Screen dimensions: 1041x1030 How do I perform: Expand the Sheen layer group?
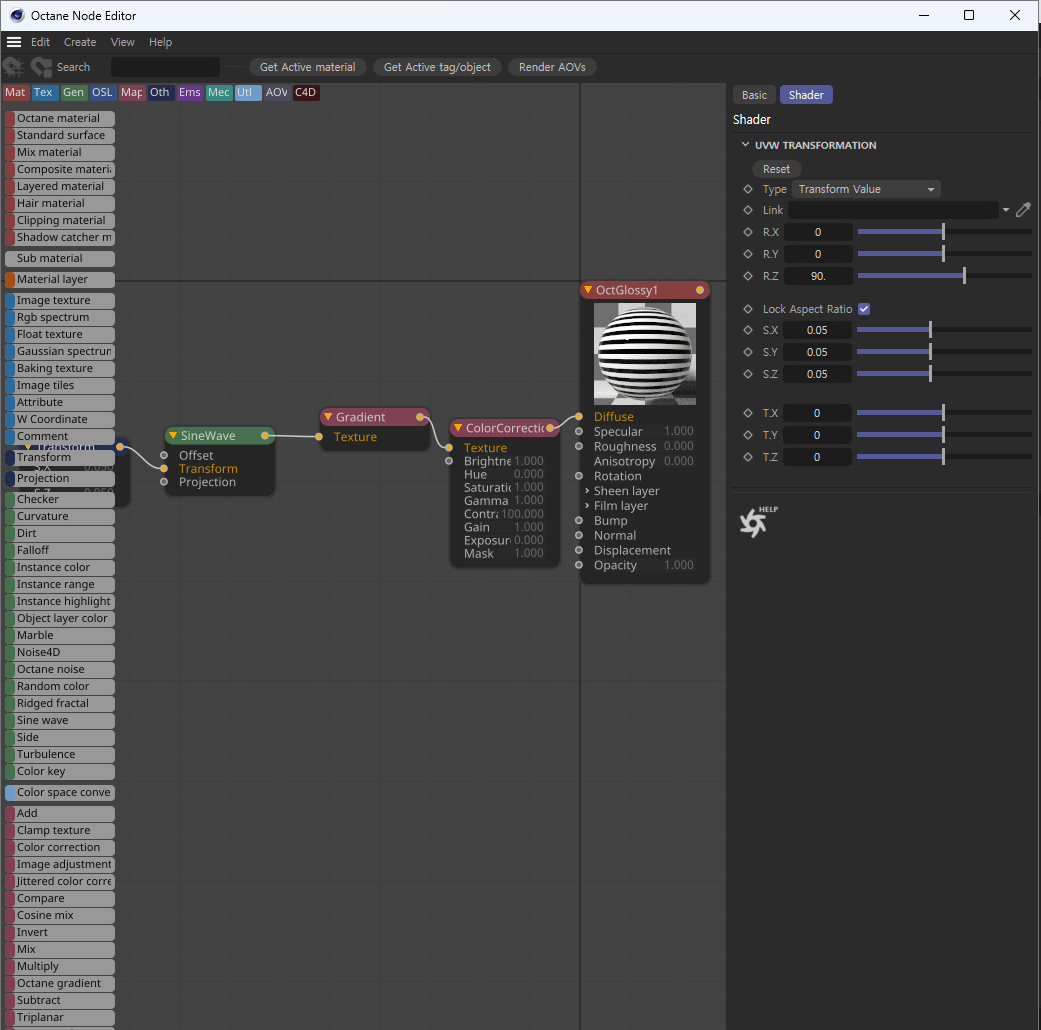click(x=587, y=491)
